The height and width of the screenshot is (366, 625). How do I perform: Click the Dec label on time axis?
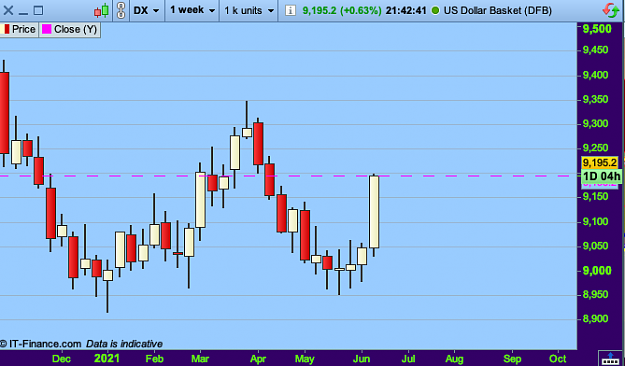pyautogui.click(x=61, y=359)
